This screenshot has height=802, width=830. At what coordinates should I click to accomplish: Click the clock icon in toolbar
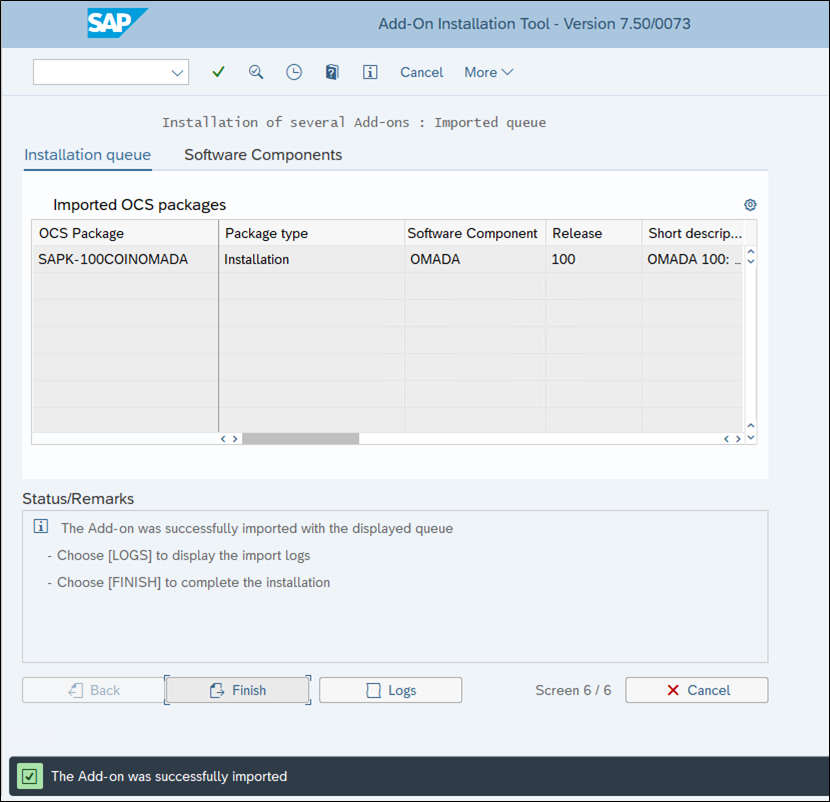(x=294, y=72)
